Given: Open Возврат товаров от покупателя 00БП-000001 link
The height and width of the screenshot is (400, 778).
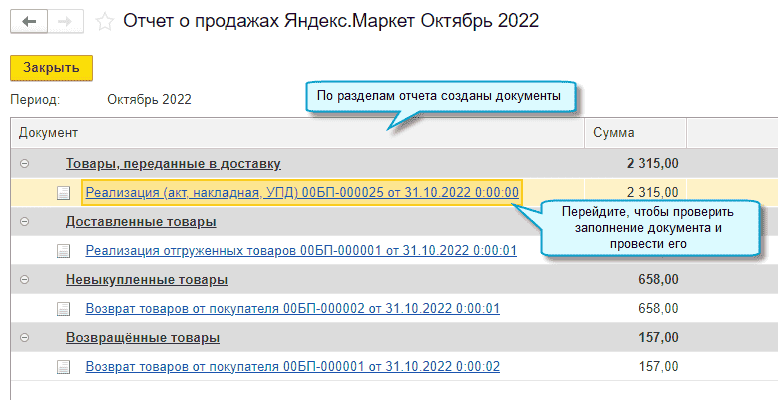Looking at the screenshot, I should tap(293, 366).
